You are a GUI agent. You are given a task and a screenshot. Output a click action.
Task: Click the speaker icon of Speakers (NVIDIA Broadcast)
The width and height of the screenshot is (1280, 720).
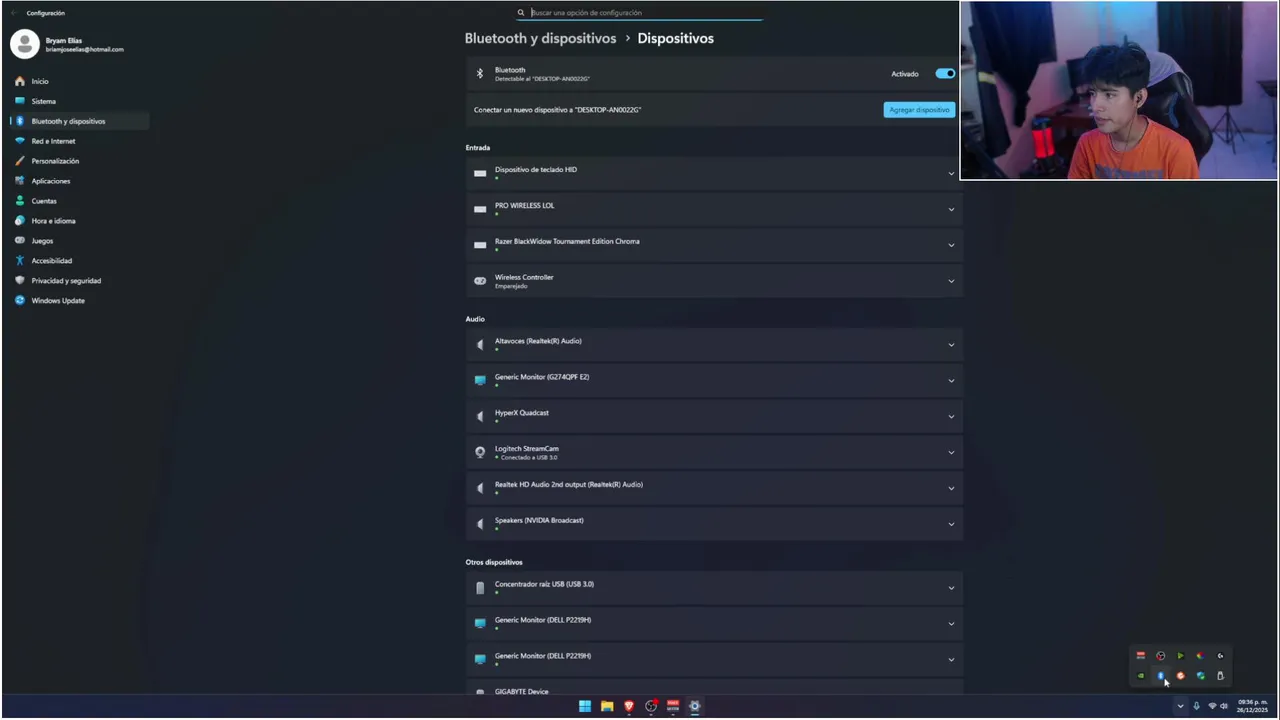[480, 524]
